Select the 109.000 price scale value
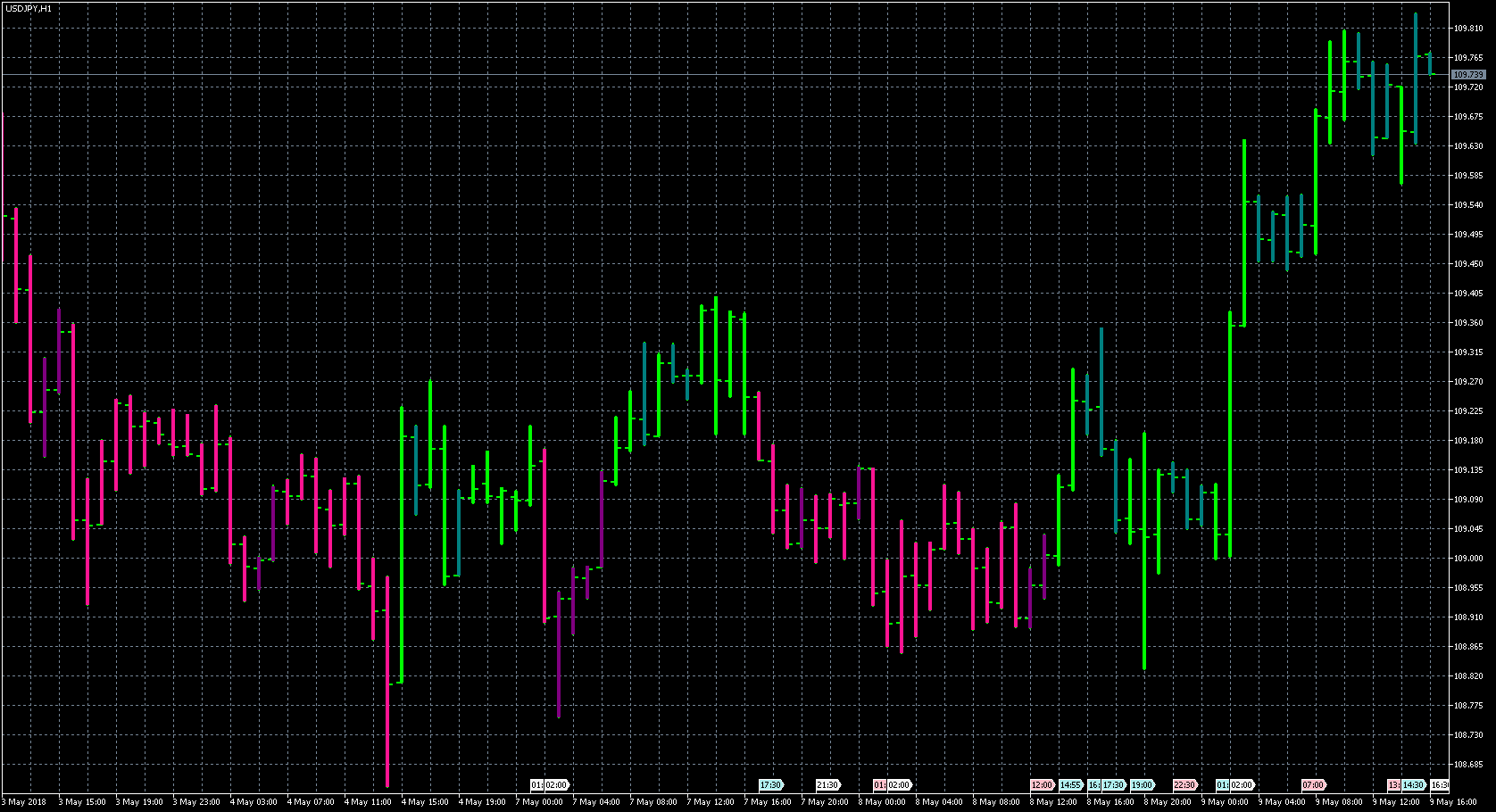Screen dimensions: 1496x812 pyautogui.click(x=1468, y=559)
